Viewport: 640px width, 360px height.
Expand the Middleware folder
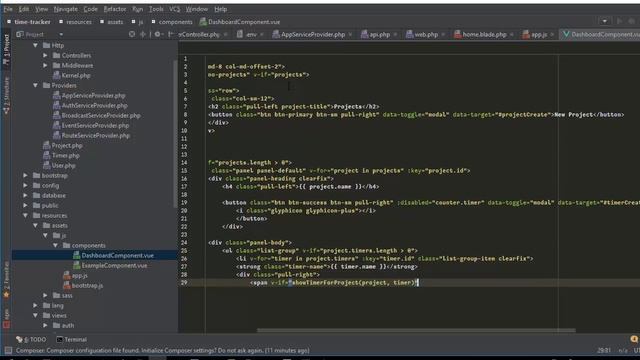click(45, 65)
